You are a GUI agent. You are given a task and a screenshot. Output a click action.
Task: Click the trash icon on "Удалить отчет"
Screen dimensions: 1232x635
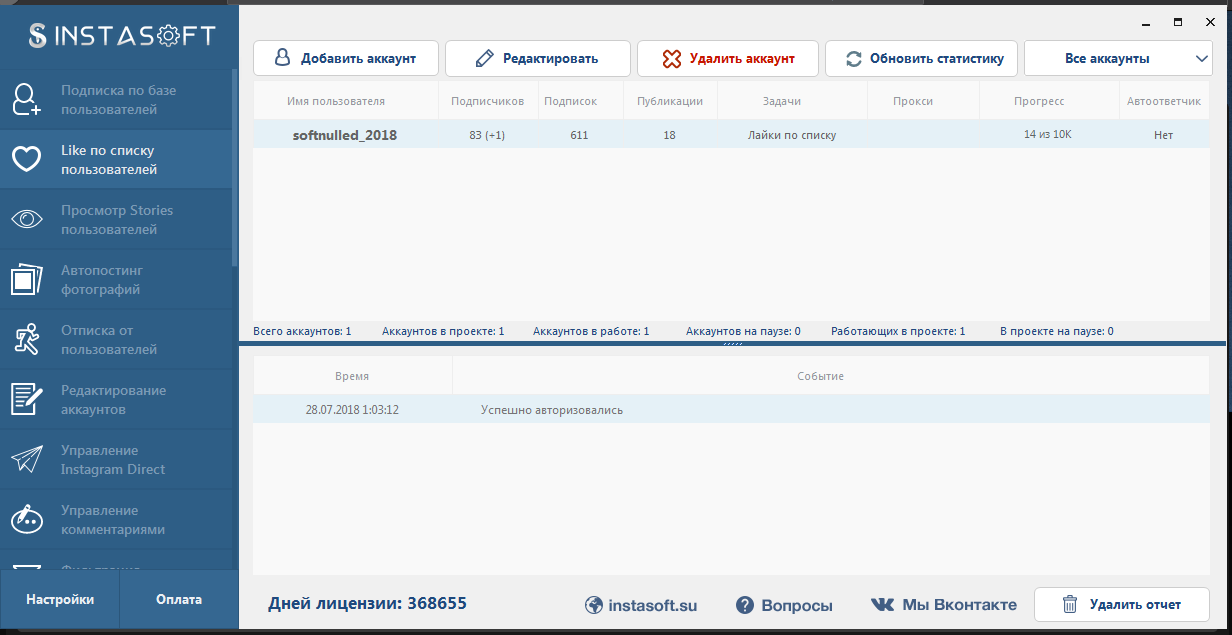[x=1071, y=604]
